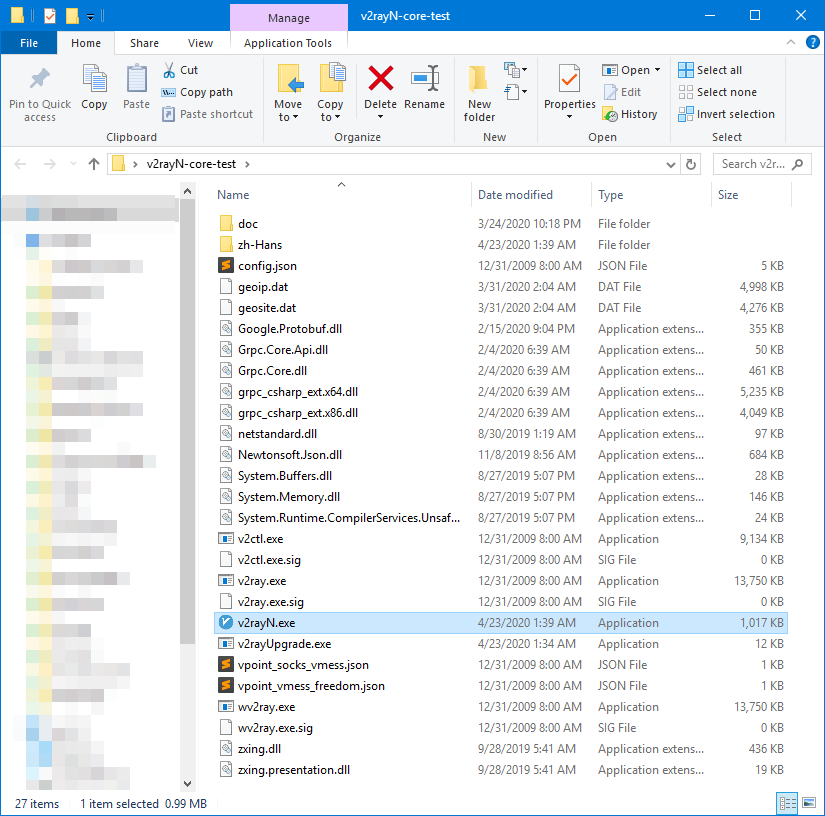This screenshot has height=816, width=825.
Task: Select Google.Protobuf.dll file
Action: point(500,329)
